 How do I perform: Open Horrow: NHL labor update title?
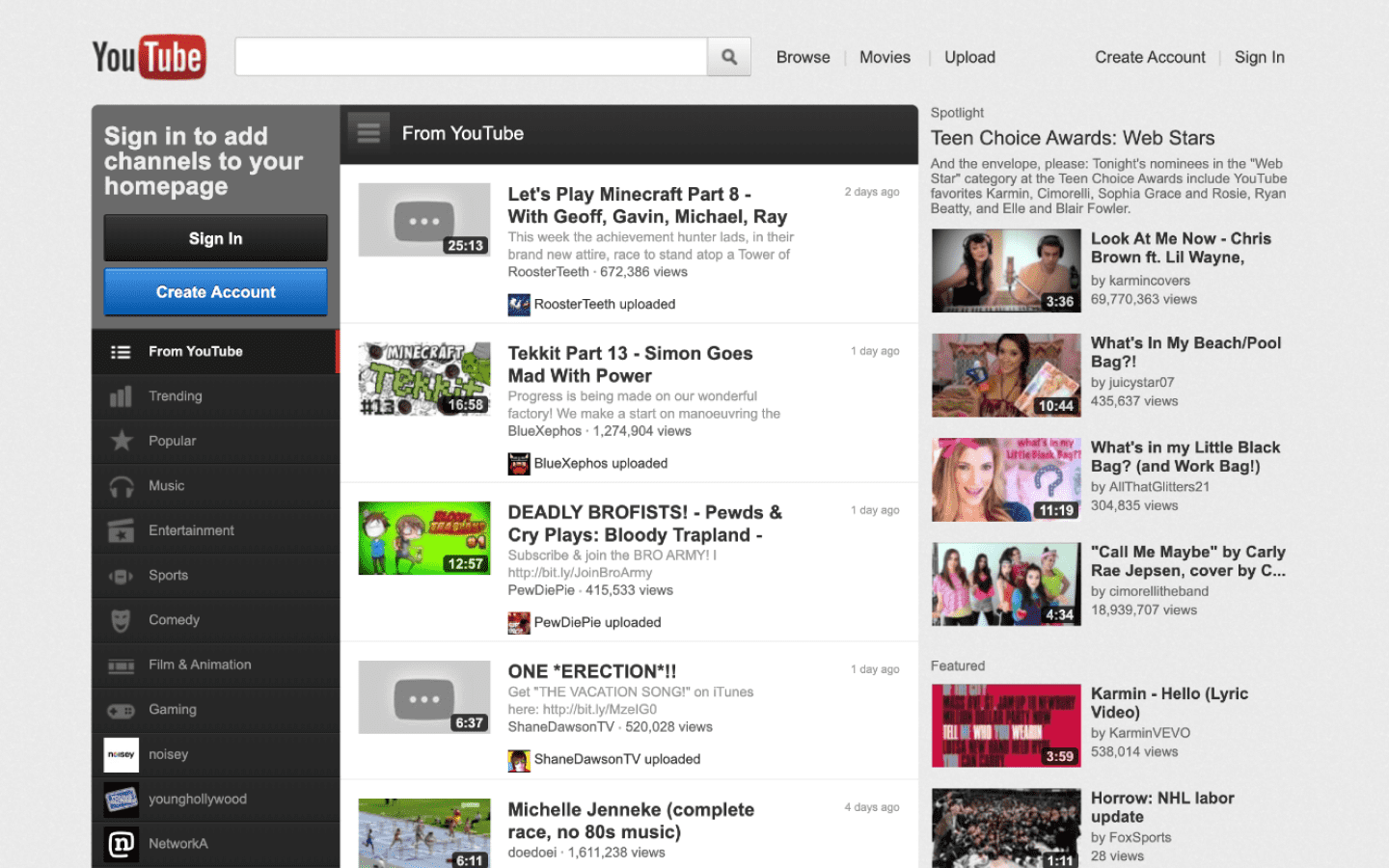[1162, 807]
